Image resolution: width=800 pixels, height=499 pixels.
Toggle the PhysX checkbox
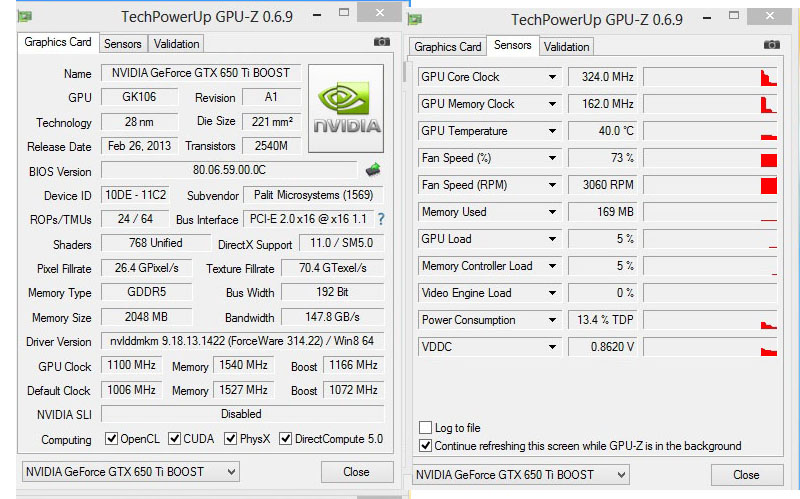tap(231, 438)
